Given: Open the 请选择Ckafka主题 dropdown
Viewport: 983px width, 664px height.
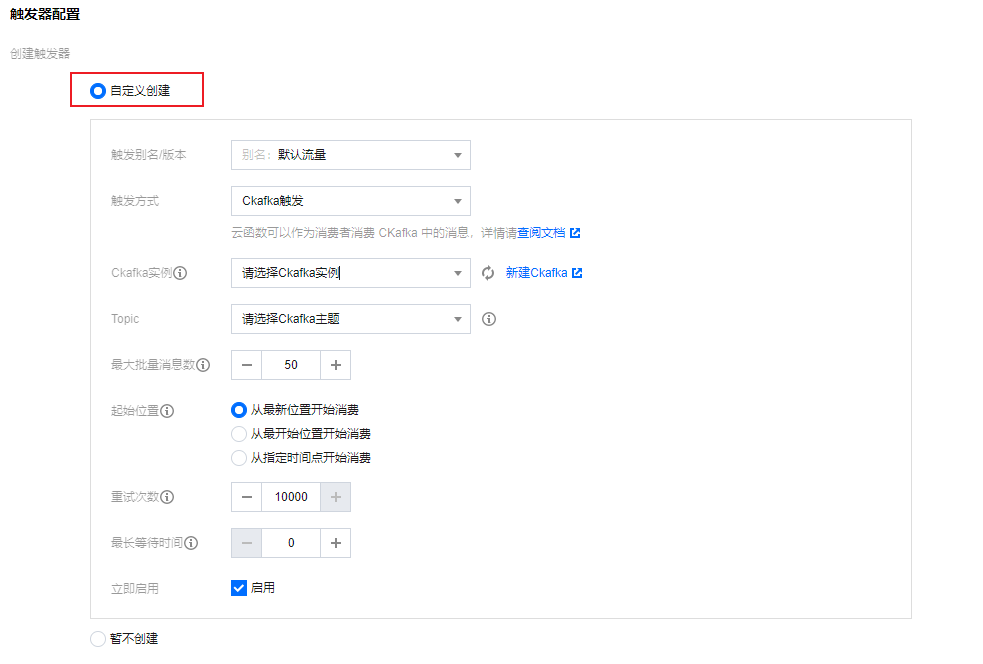Looking at the screenshot, I should click(x=351, y=319).
